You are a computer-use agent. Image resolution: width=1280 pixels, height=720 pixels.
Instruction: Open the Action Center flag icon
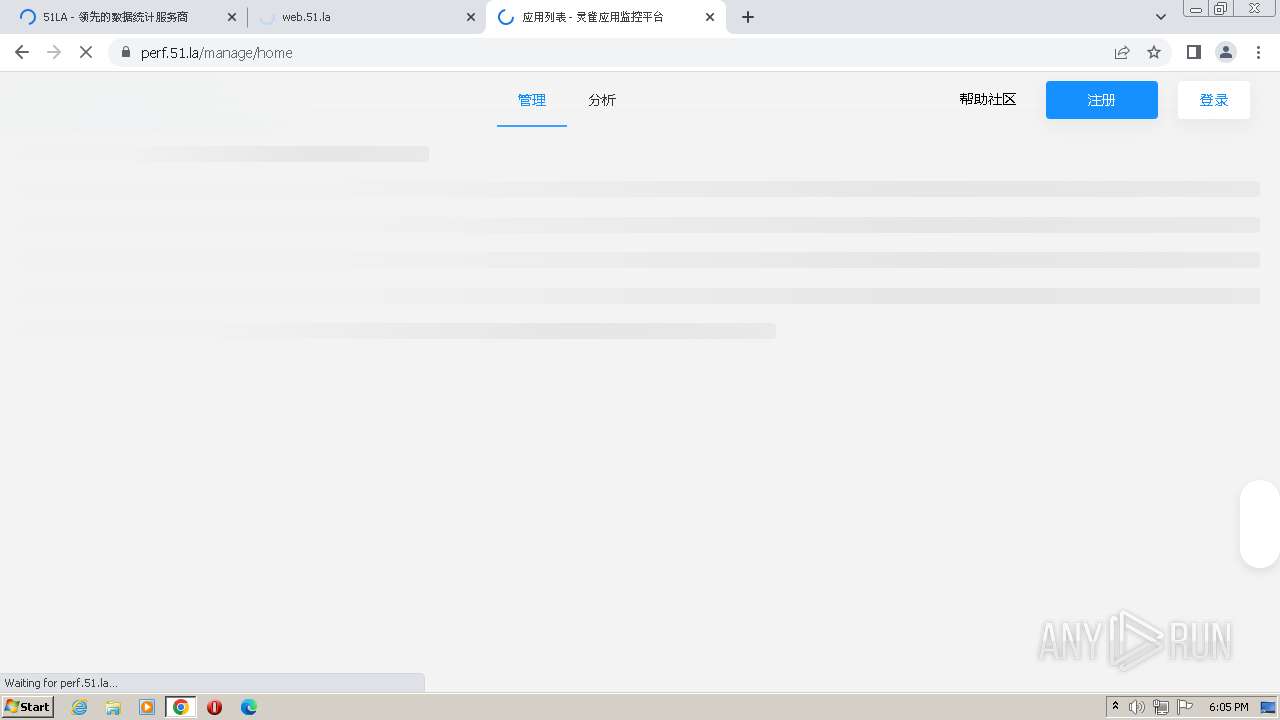[1185, 707]
